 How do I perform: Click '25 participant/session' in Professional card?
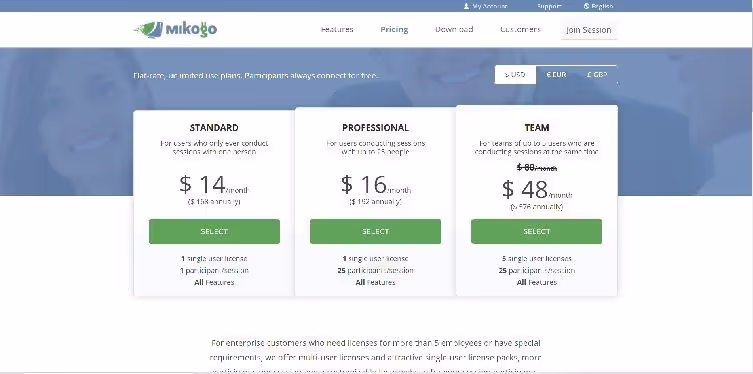(x=376, y=270)
